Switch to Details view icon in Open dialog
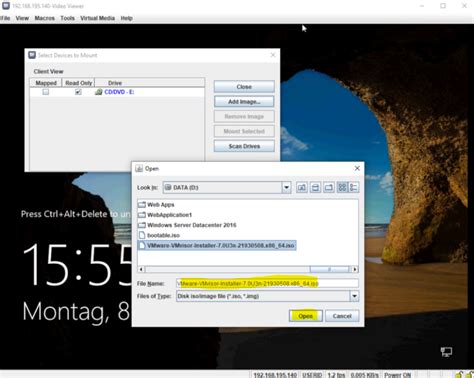Image resolution: width=474 pixels, height=378 pixels. tap(353, 187)
